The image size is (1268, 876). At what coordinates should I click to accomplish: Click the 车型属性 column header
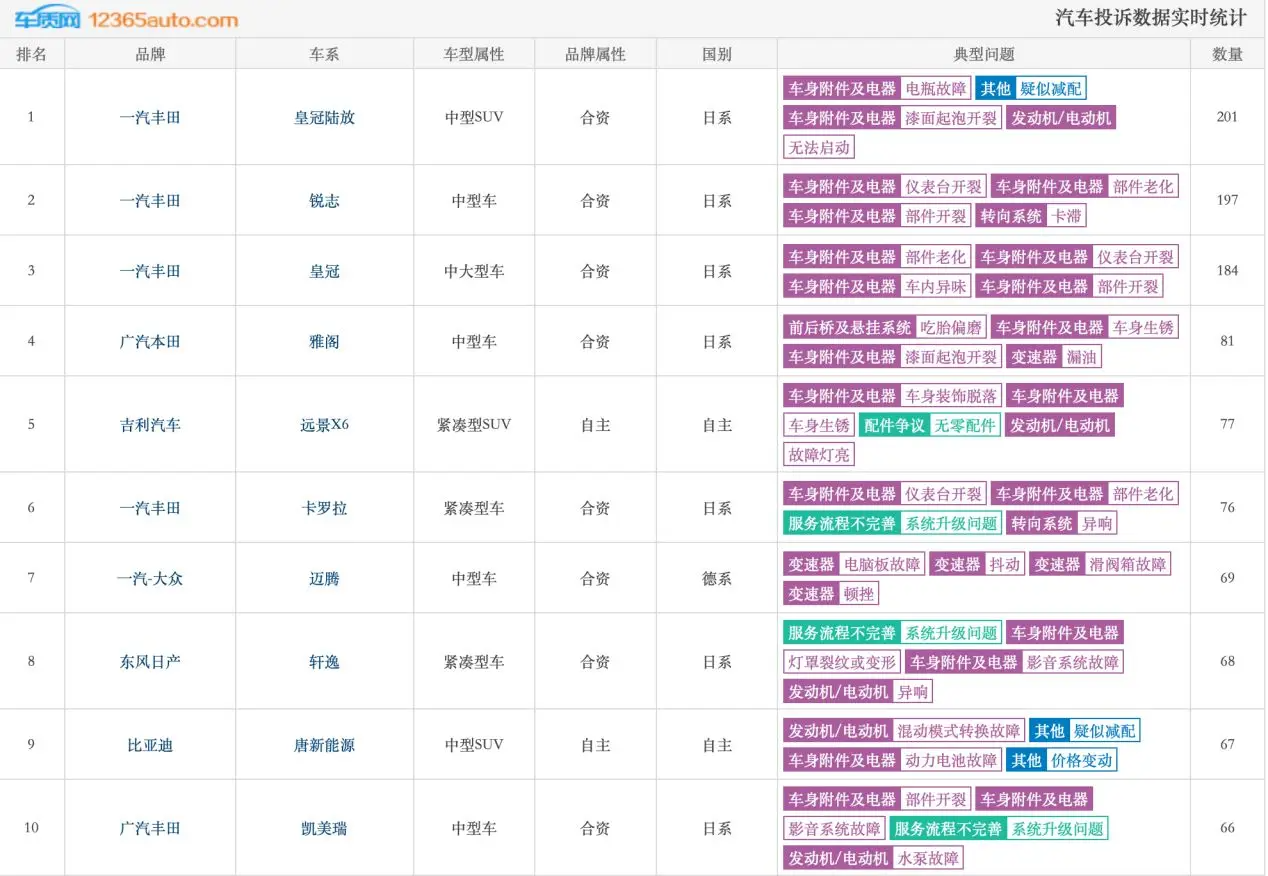(x=474, y=54)
